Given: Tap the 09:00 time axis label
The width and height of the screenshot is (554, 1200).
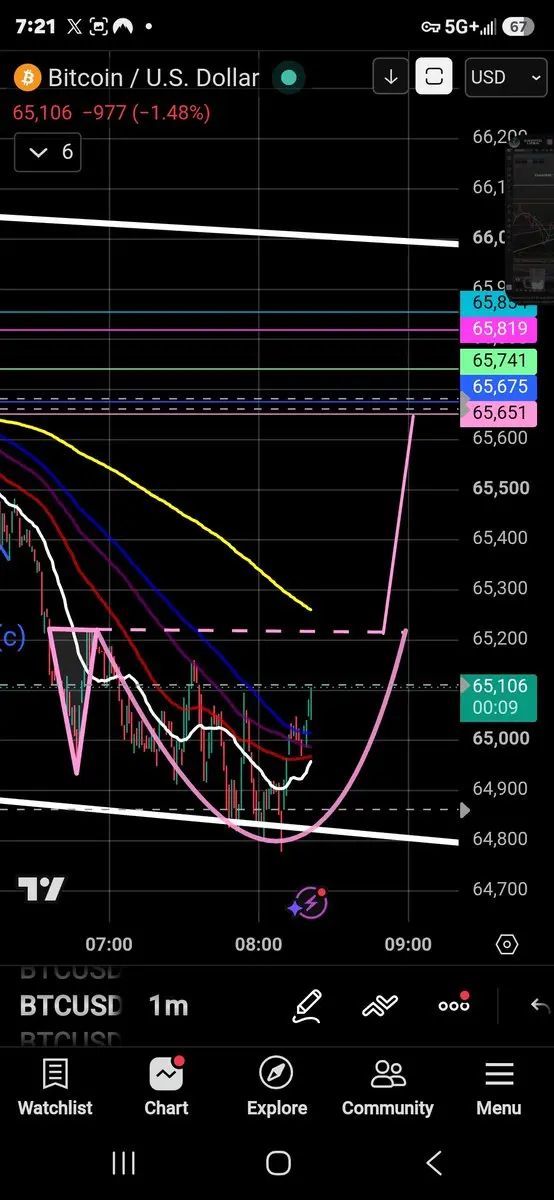Looking at the screenshot, I should click(x=408, y=944).
